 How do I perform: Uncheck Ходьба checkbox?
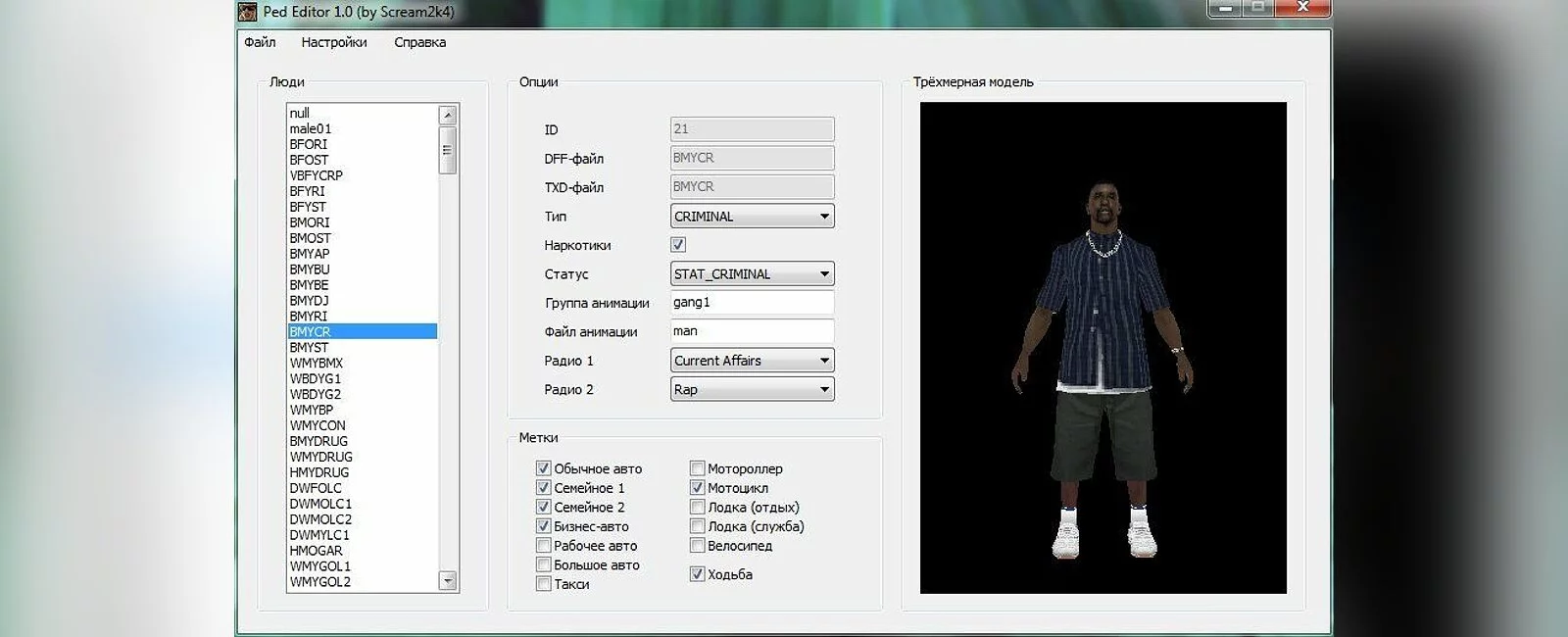coord(697,574)
